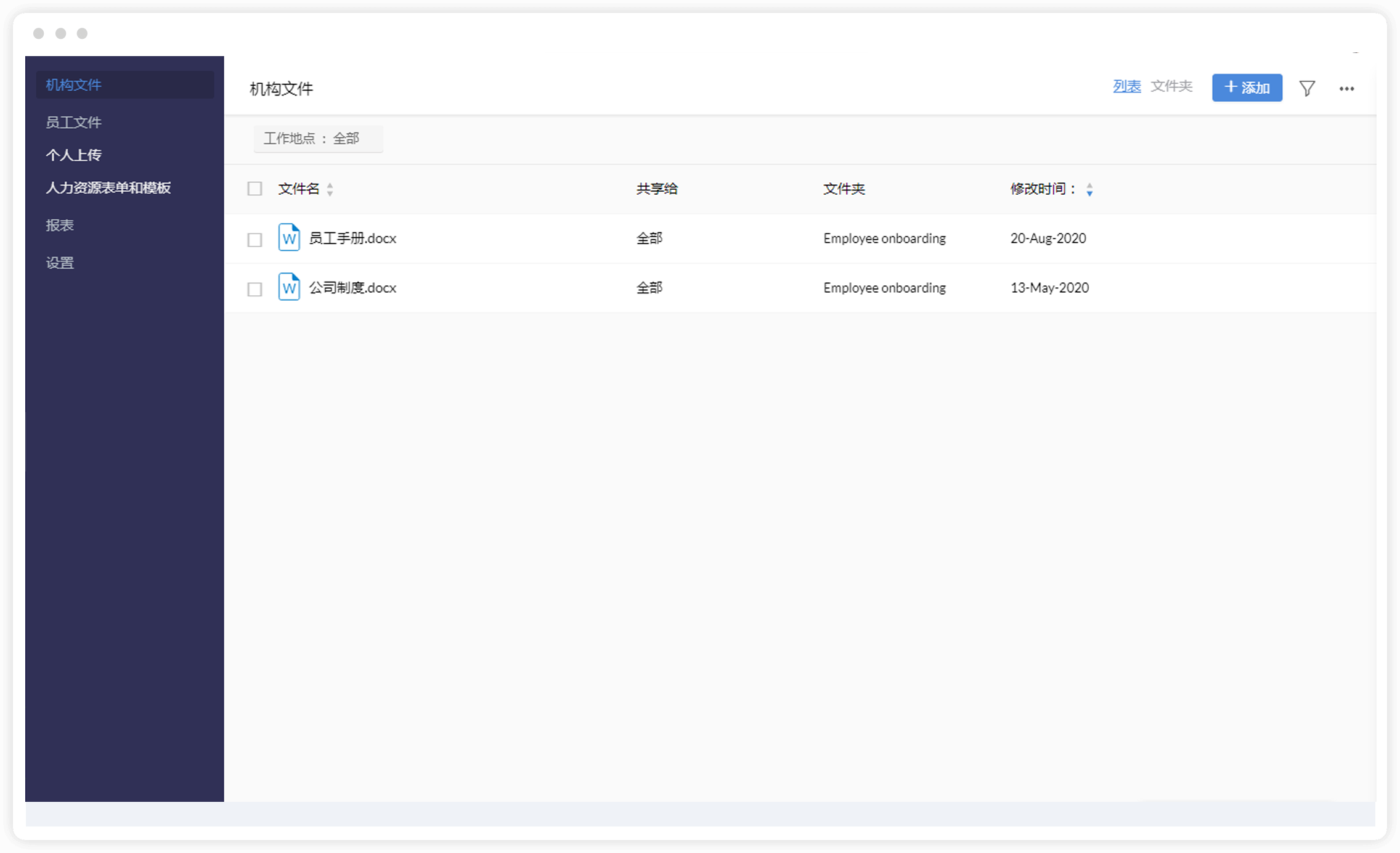
Task: Open the three-dots more options menu
Action: tap(1346, 89)
